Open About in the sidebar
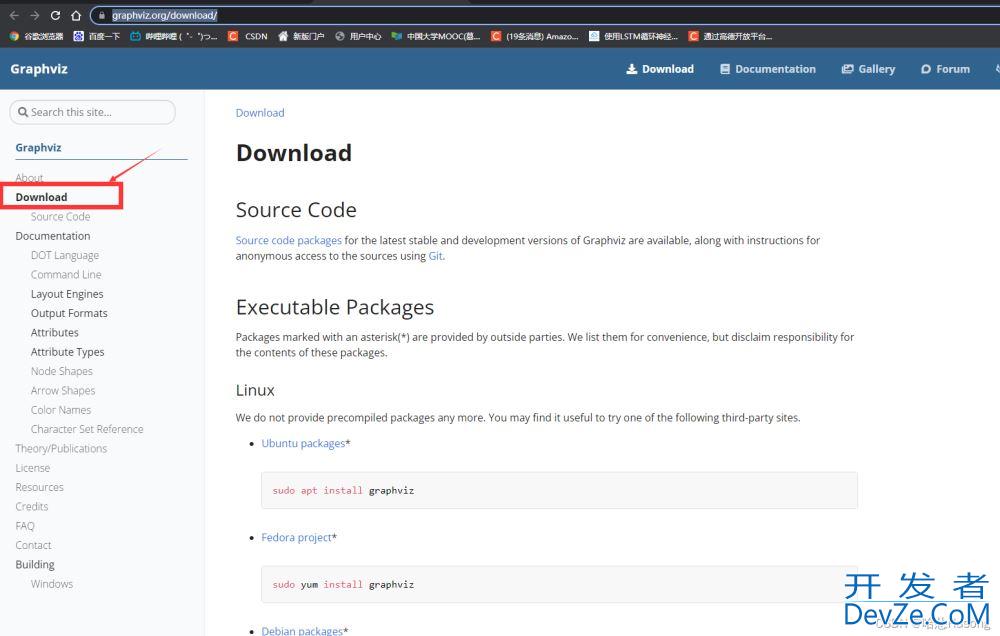This screenshot has height=636, width=1000. tap(29, 178)
